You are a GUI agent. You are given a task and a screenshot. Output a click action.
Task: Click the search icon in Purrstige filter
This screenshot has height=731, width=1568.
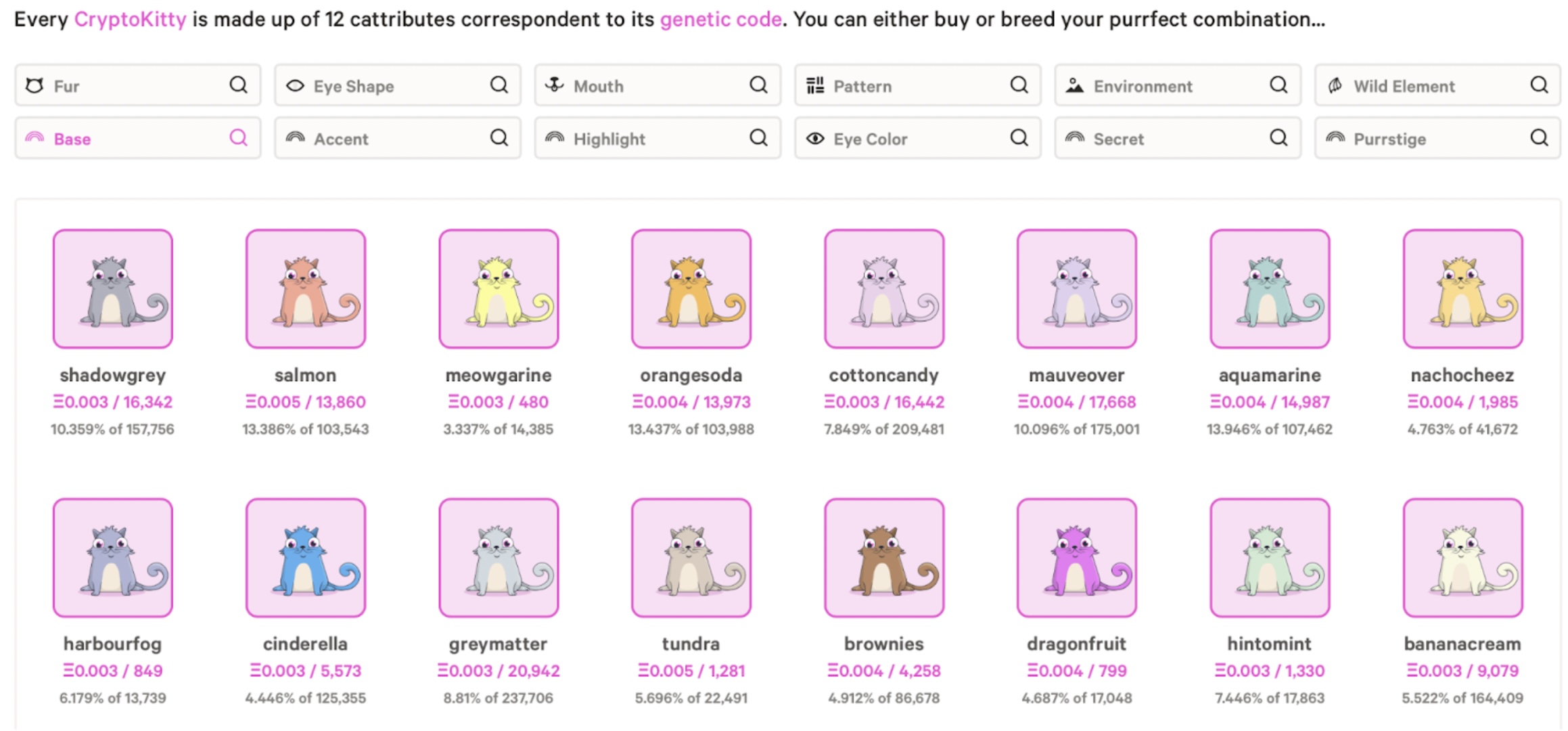click(x=1539, y=138)
